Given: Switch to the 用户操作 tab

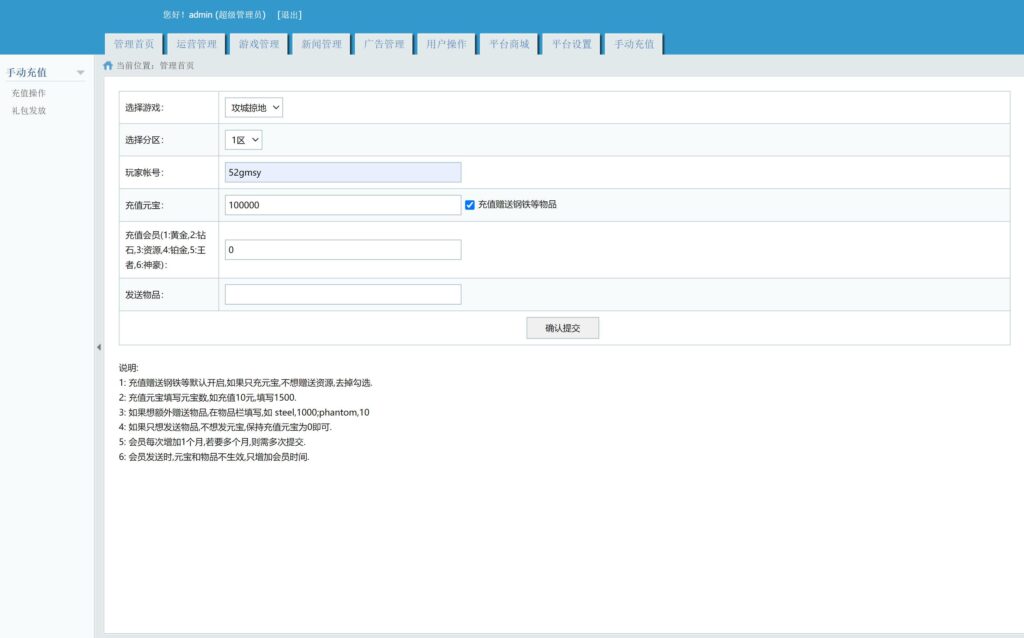Looking at the screenshot, I should pos(446,44).
